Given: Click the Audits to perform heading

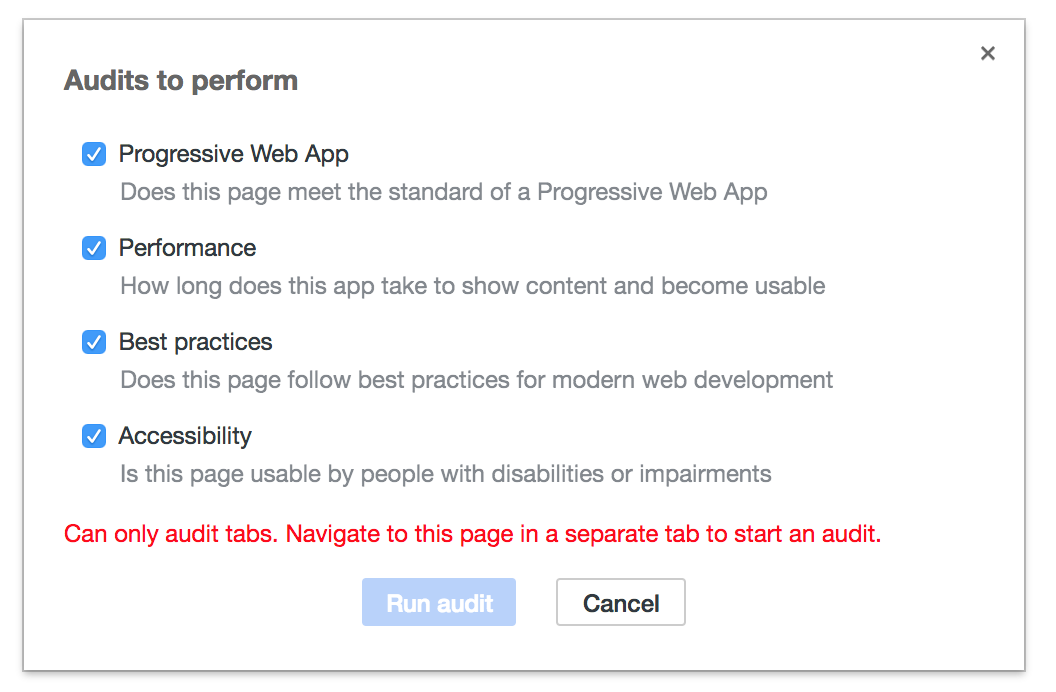Looking at the screenshot, I should coord(180,80).
